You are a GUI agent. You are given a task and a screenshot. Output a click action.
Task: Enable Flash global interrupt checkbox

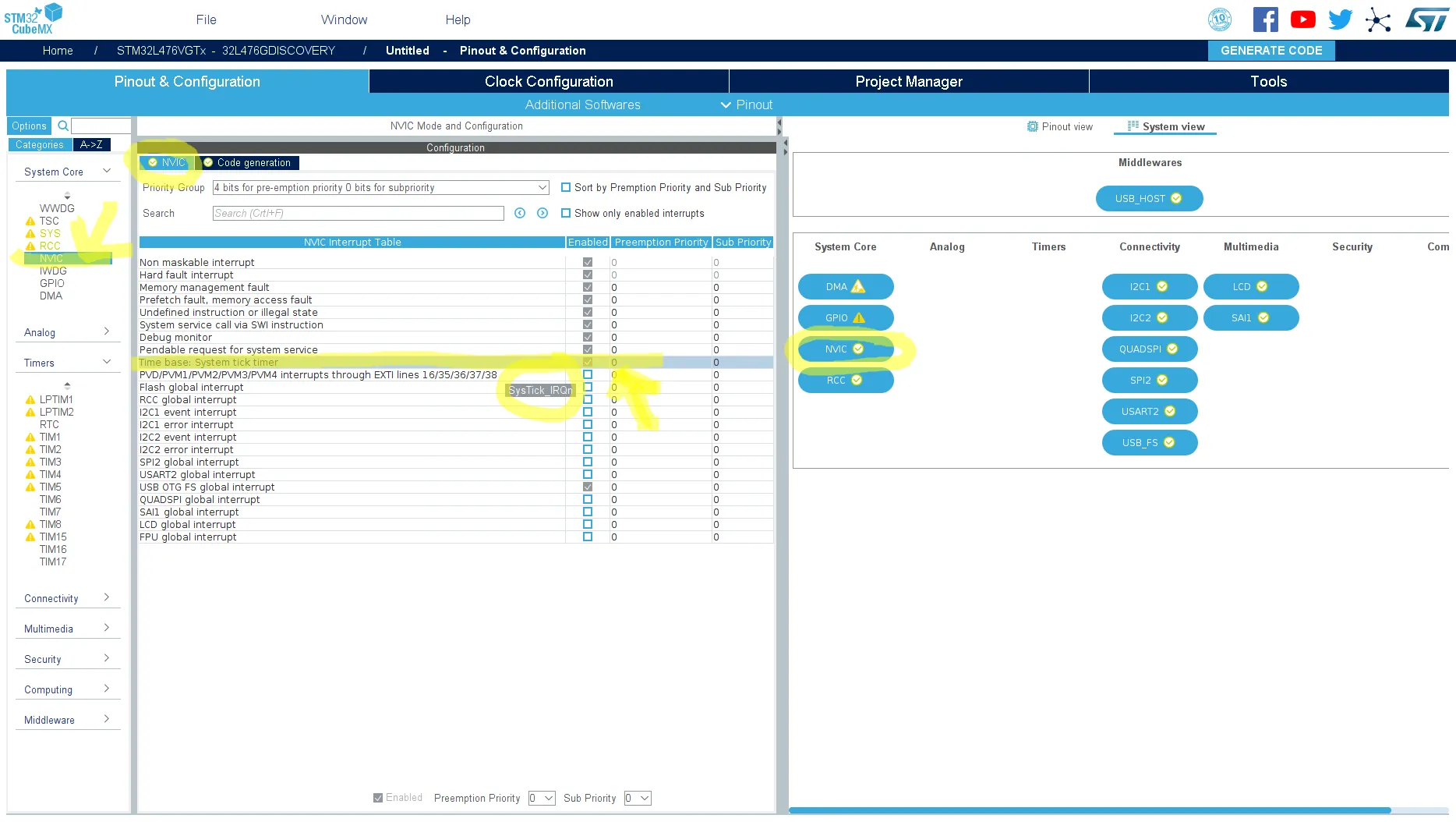tap(588, 387)
